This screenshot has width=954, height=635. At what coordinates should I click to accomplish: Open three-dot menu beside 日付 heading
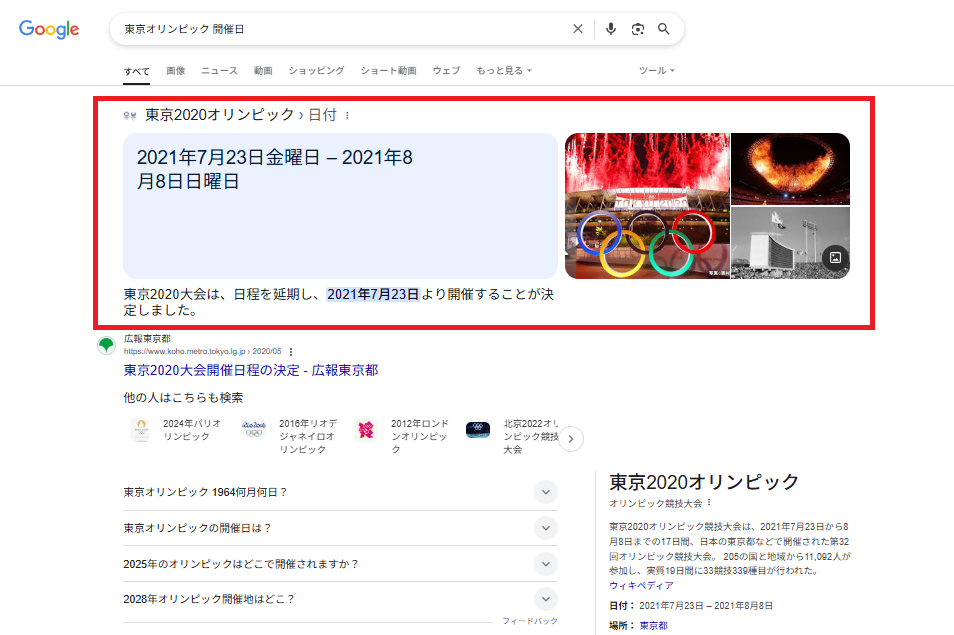(347, 115)
